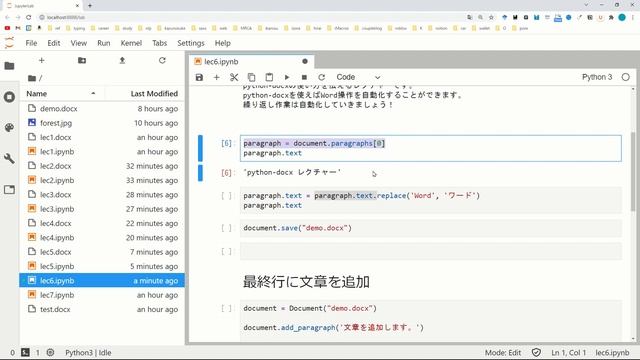Image resolution: width=640 pixels, height=360 pixels.
Task: Sort files by Name column
Action: (61, 93)
